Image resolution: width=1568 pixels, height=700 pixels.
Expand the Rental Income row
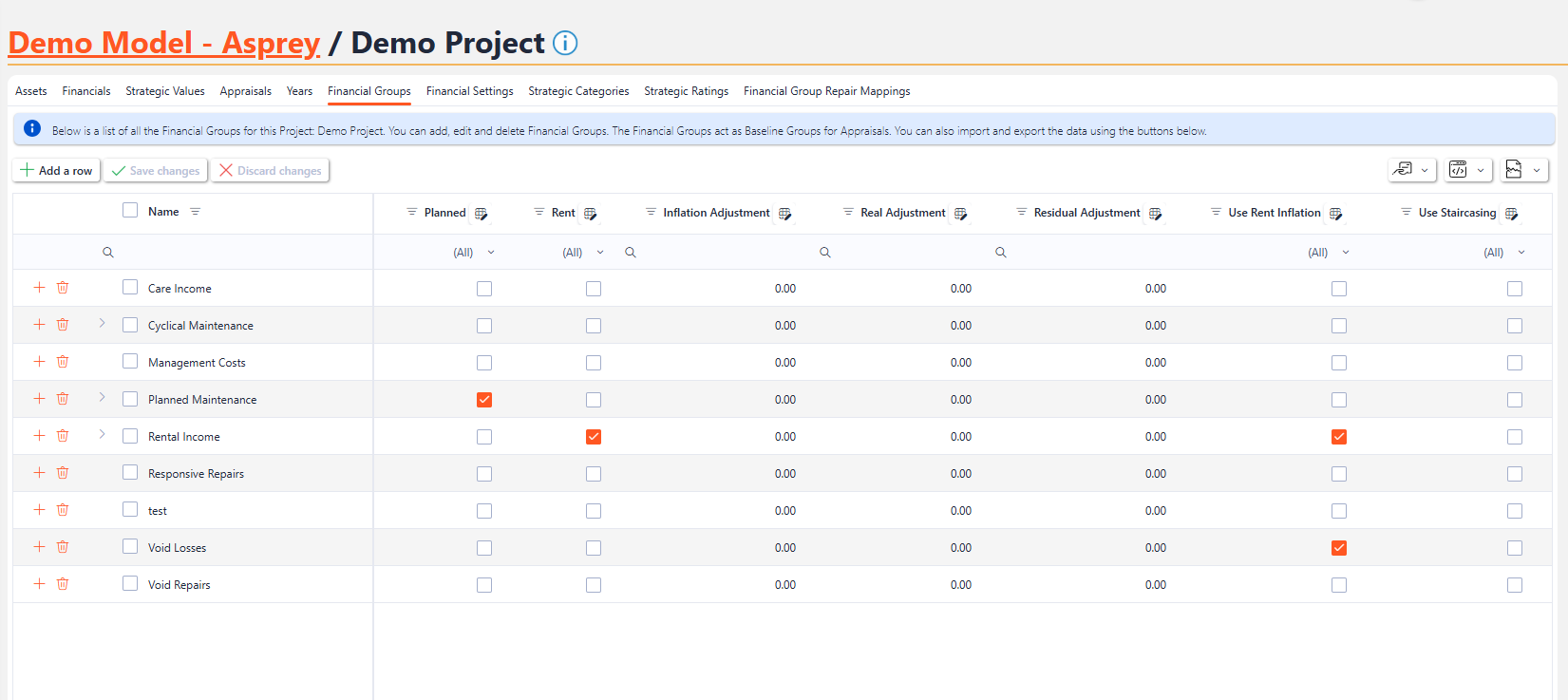pyautogui.click(x=102, y=435)
